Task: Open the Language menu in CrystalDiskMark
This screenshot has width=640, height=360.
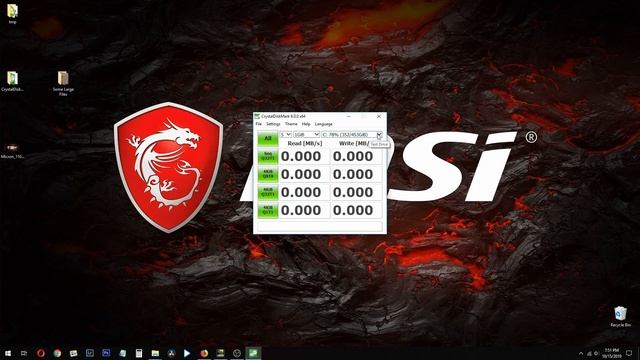Action: [x=324, y=124]
